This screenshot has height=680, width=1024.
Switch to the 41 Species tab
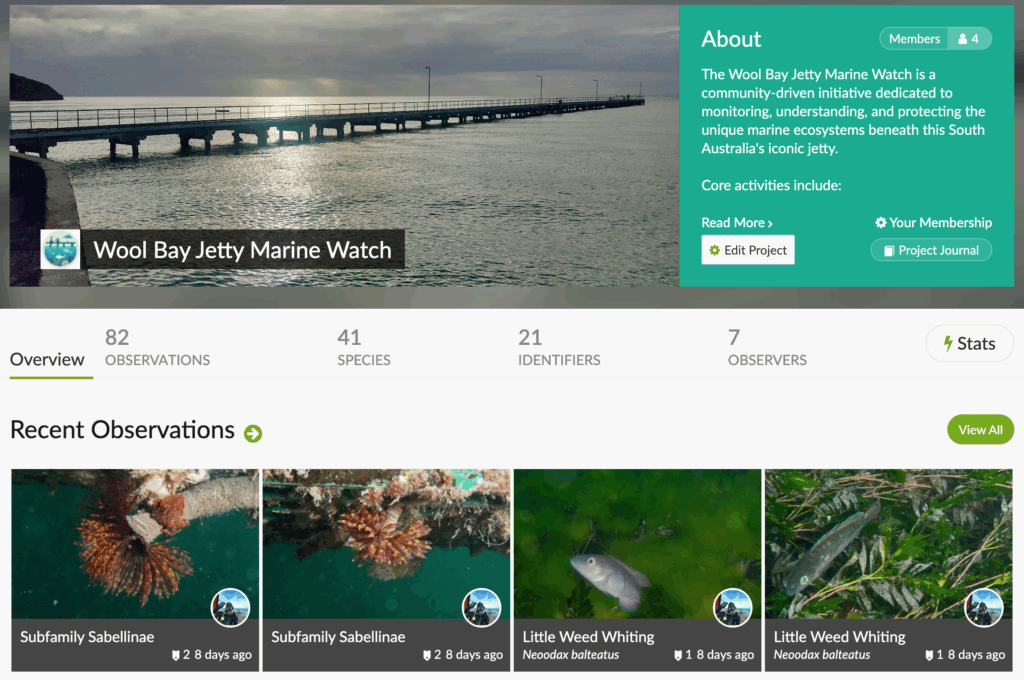[363, 348]
